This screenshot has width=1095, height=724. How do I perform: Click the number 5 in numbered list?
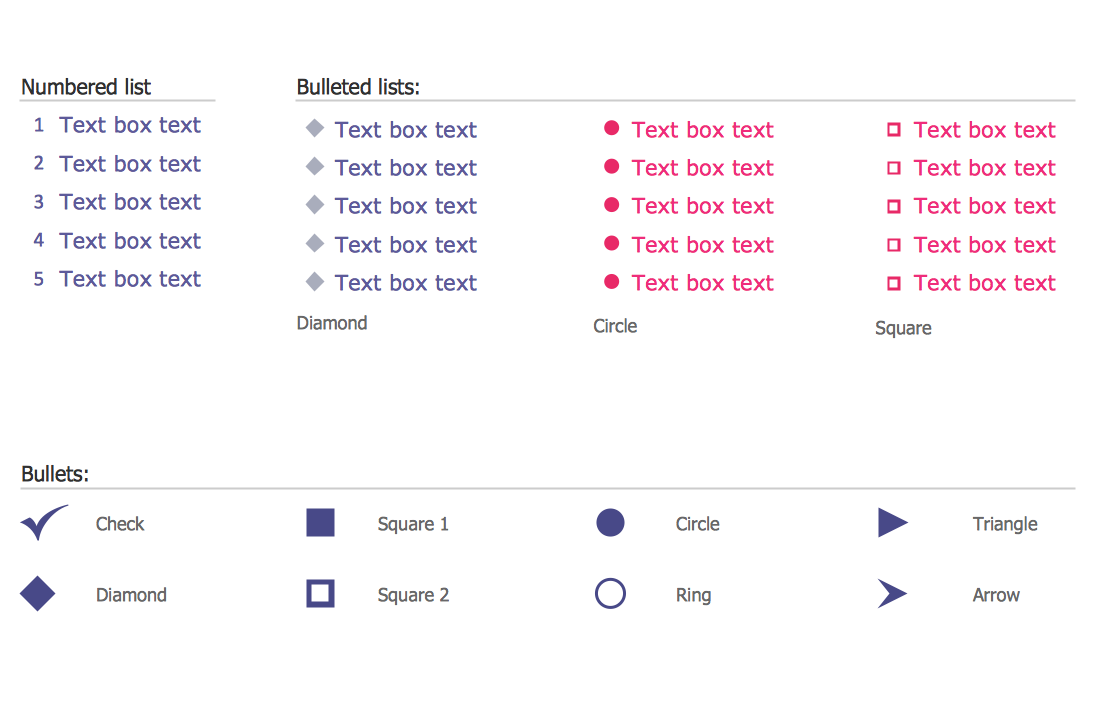point(39,279)
